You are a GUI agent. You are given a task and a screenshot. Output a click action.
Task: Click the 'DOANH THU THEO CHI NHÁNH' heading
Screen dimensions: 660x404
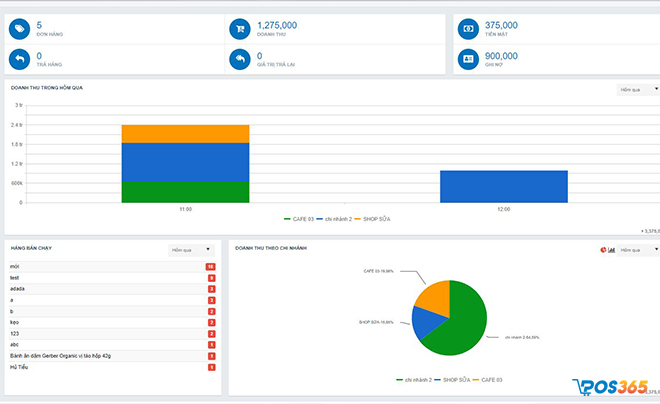pos(271,248)
